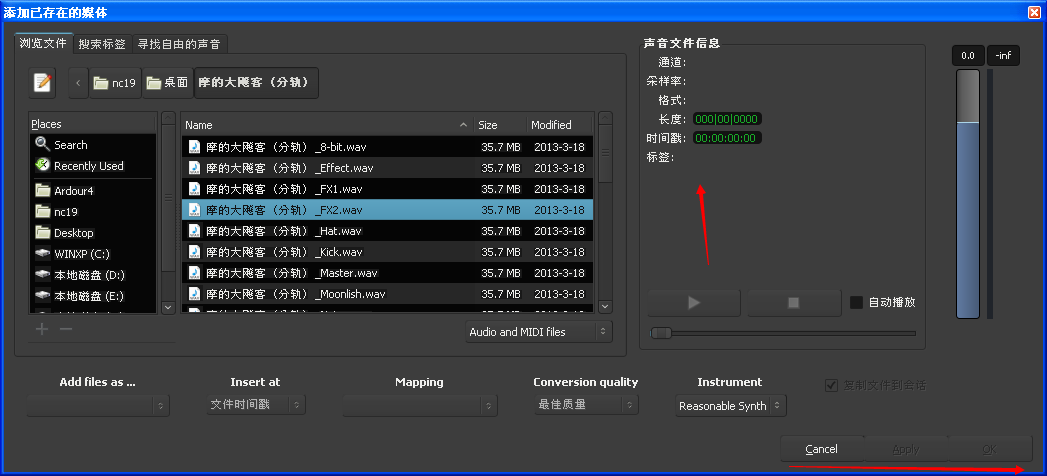Click the back arrow in path bar
This screenshot has height=476, width=1047.
click(79, 83)
